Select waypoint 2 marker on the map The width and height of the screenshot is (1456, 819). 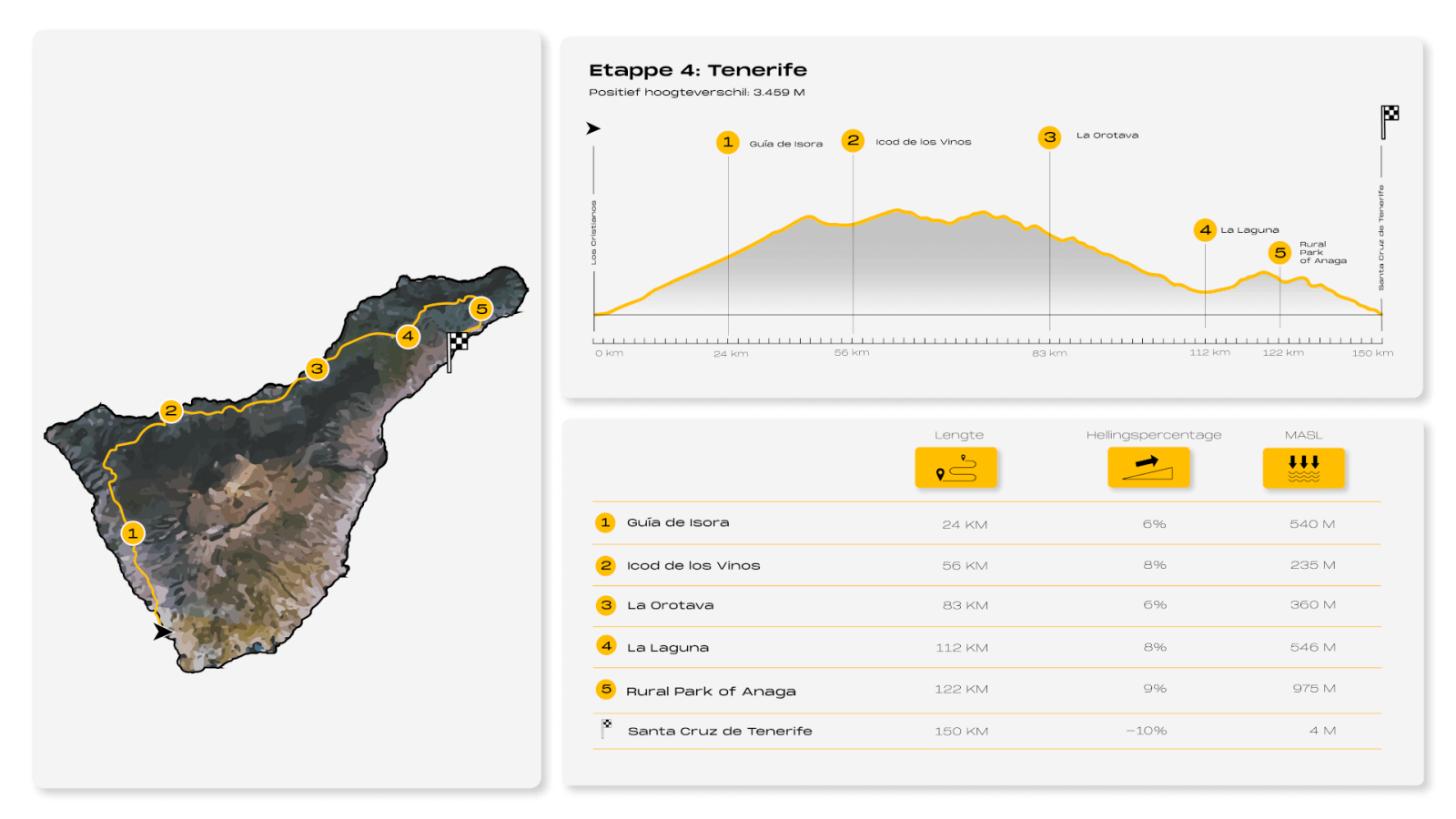(171, 410)
